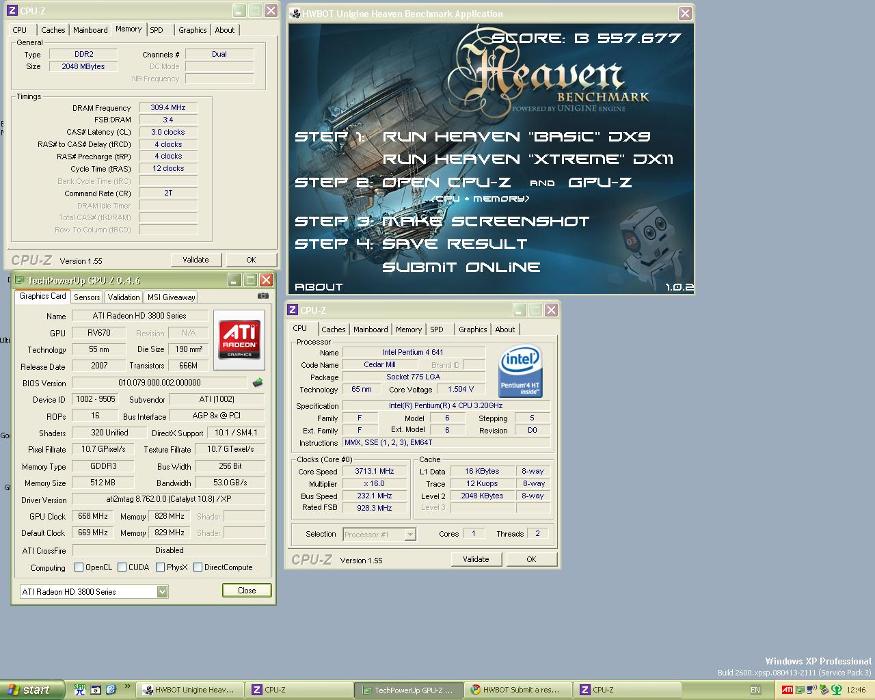Click Validate in the CPU tab CPU-Z window

pos(476,559)
